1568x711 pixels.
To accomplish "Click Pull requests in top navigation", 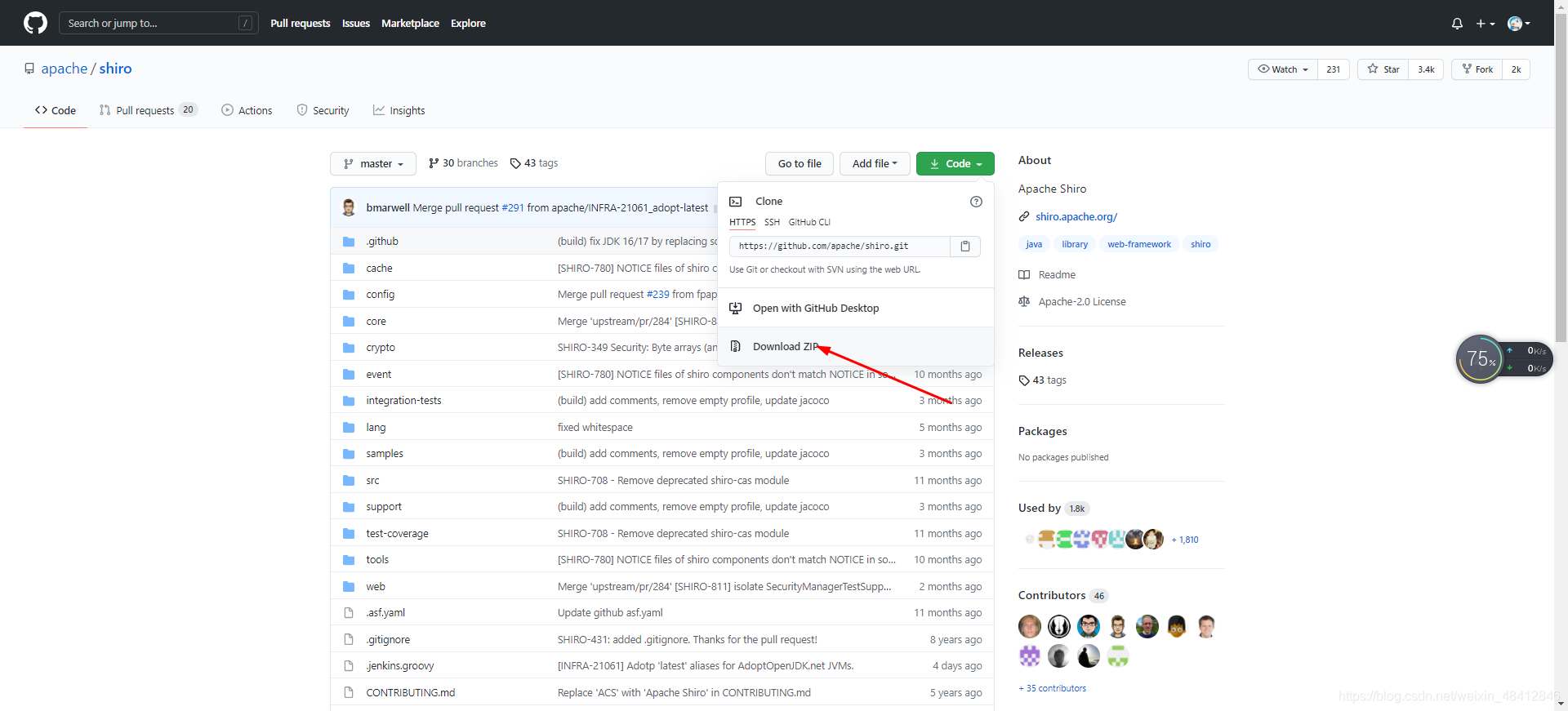I will coord(301,23).
